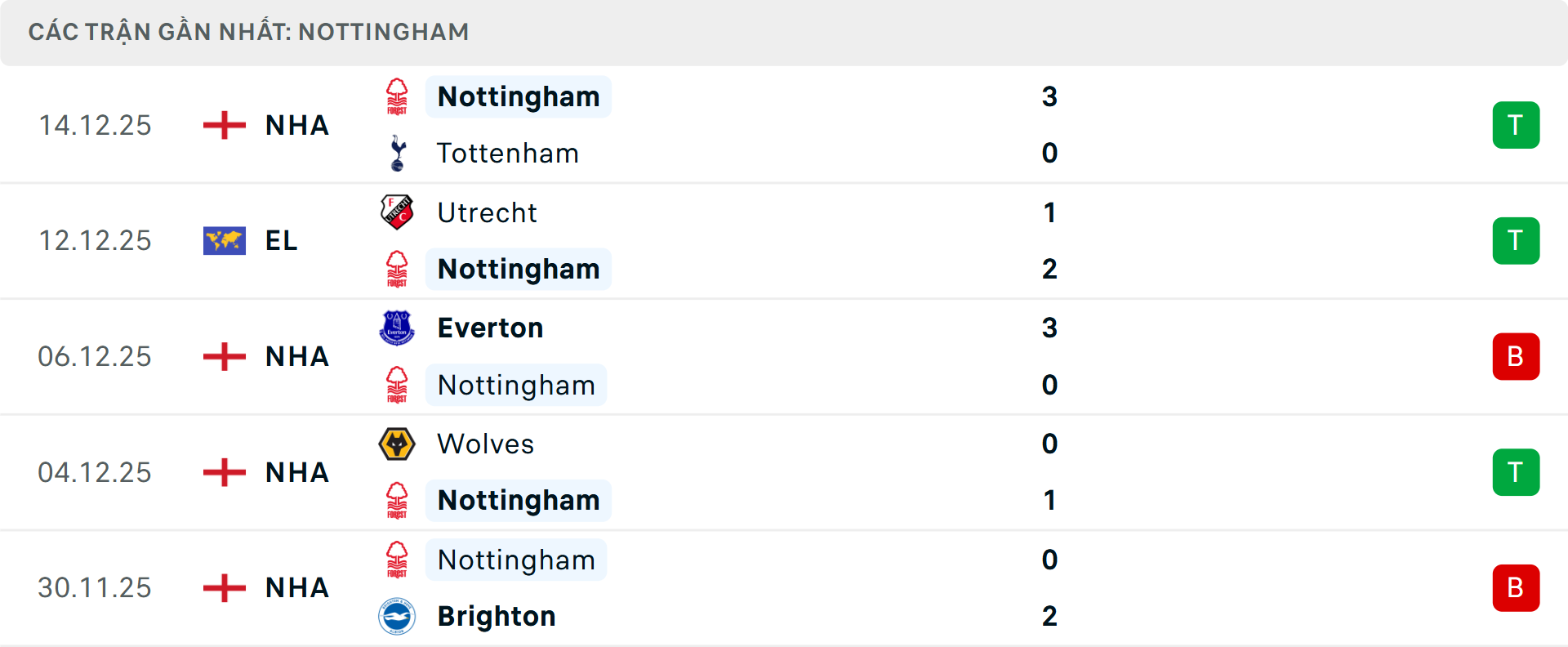Click England flag on 30.11.25 match

(225, 587)
